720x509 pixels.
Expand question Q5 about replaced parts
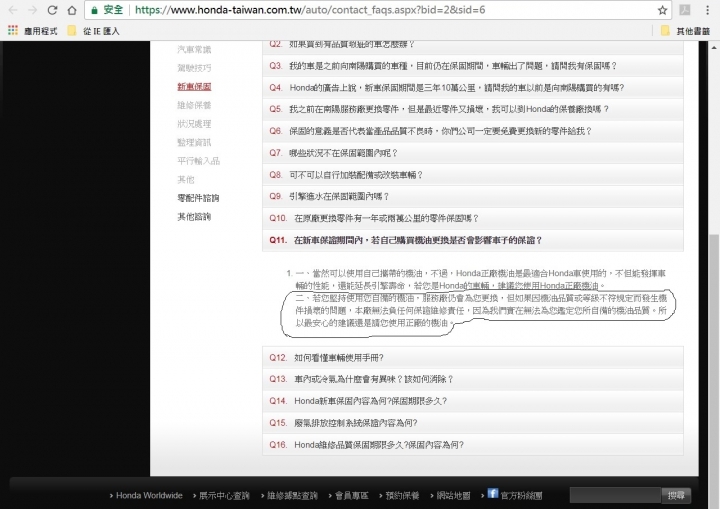coord(472,109)
